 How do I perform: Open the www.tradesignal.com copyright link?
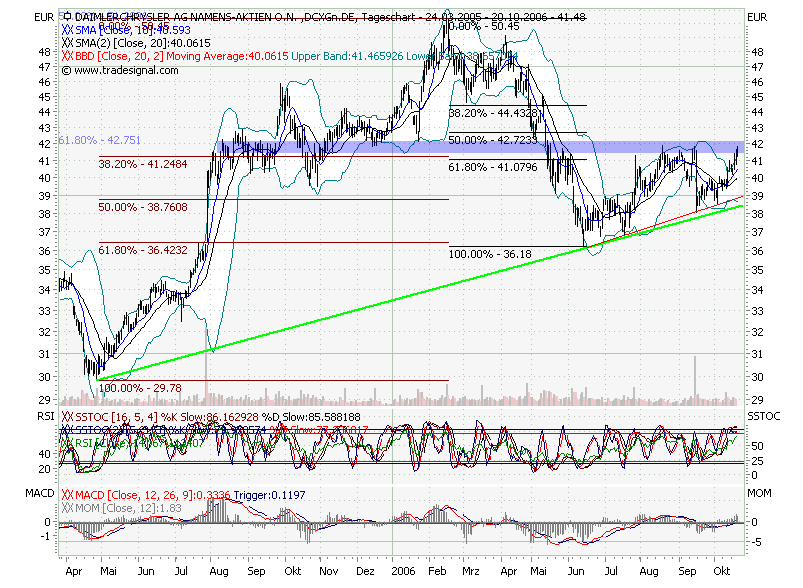pyautogui.click(x=116, y=70)
